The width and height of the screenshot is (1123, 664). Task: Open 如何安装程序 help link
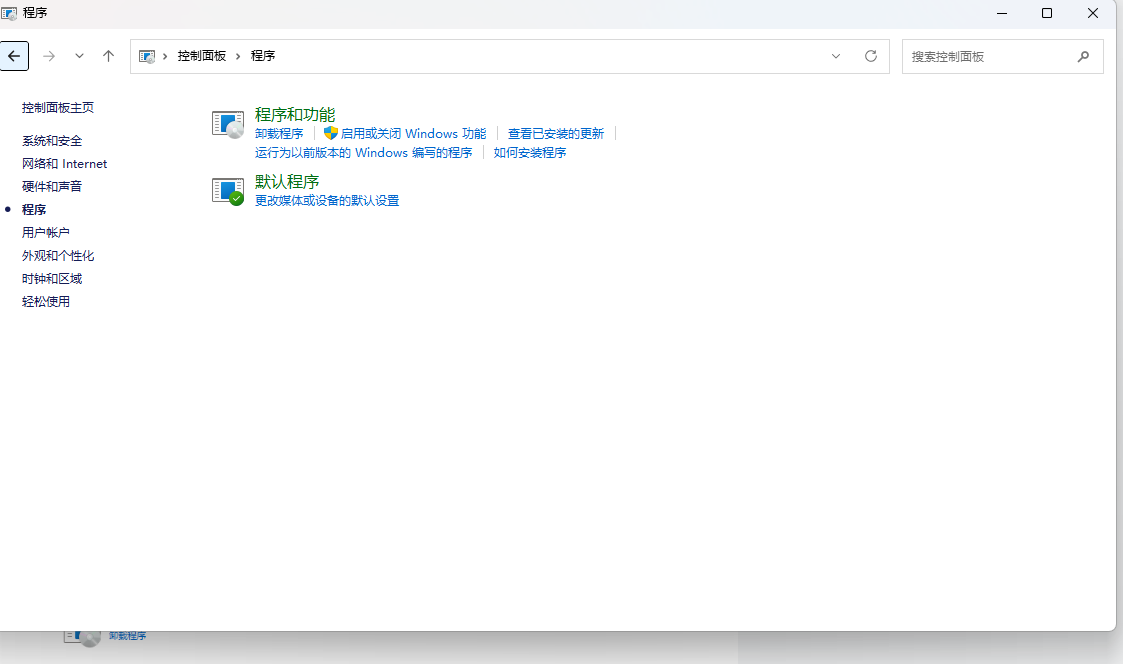530,152
